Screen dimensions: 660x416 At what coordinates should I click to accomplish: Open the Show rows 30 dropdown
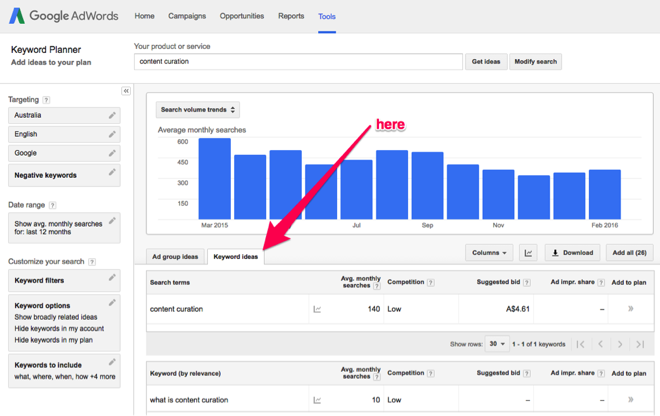(497, 344)
